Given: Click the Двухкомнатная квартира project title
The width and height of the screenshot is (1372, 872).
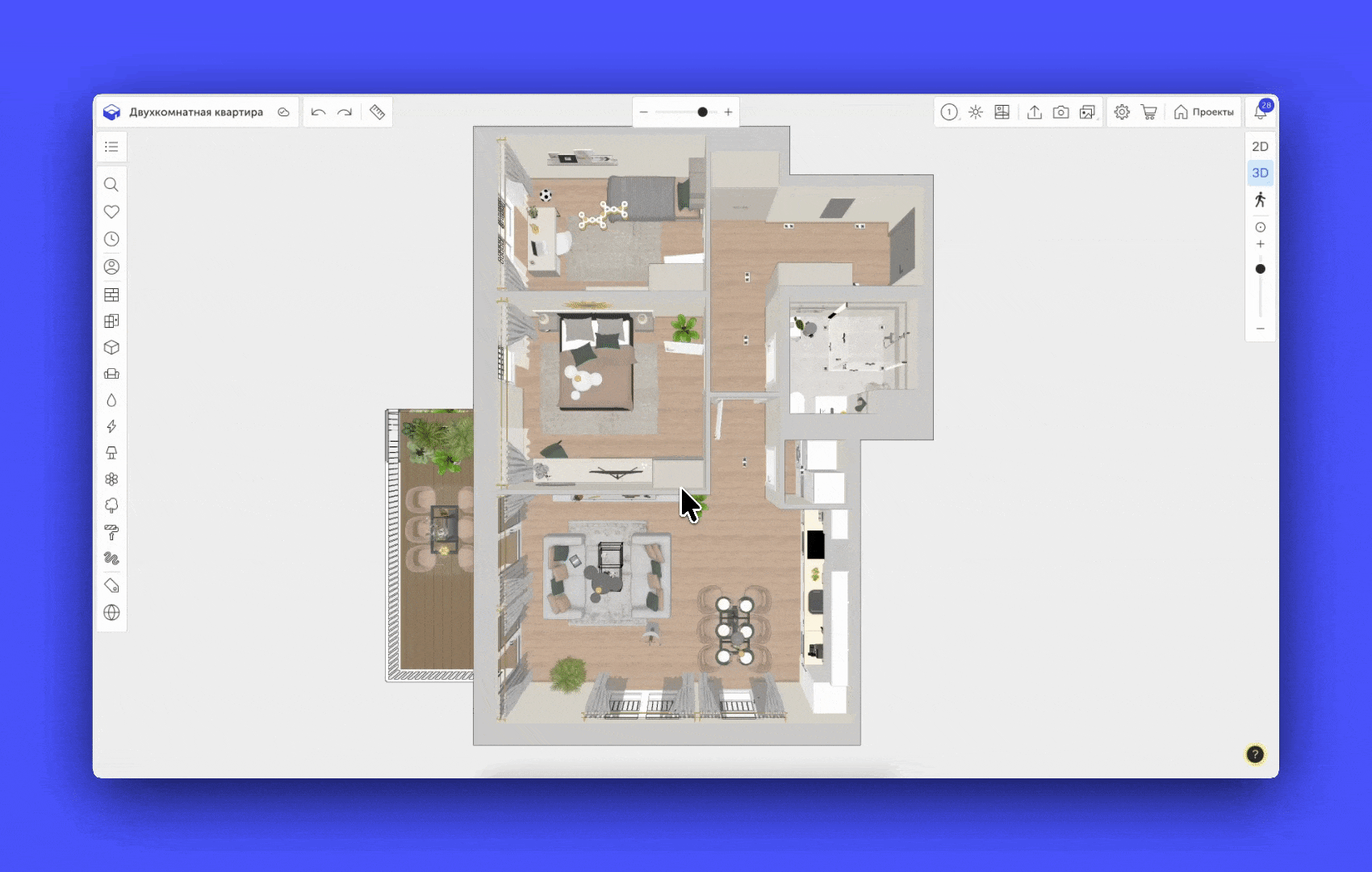Looking at the screenshot, I should 196,112.
